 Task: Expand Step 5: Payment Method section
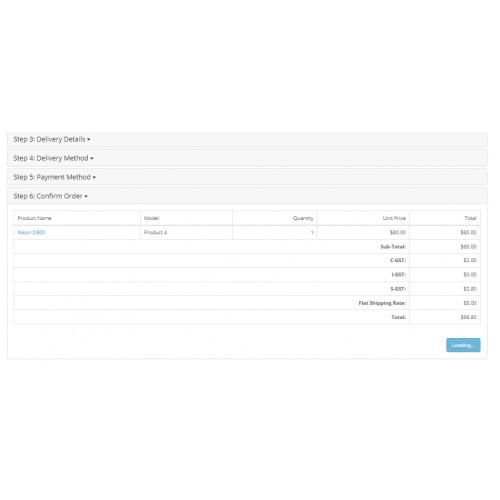54,177
